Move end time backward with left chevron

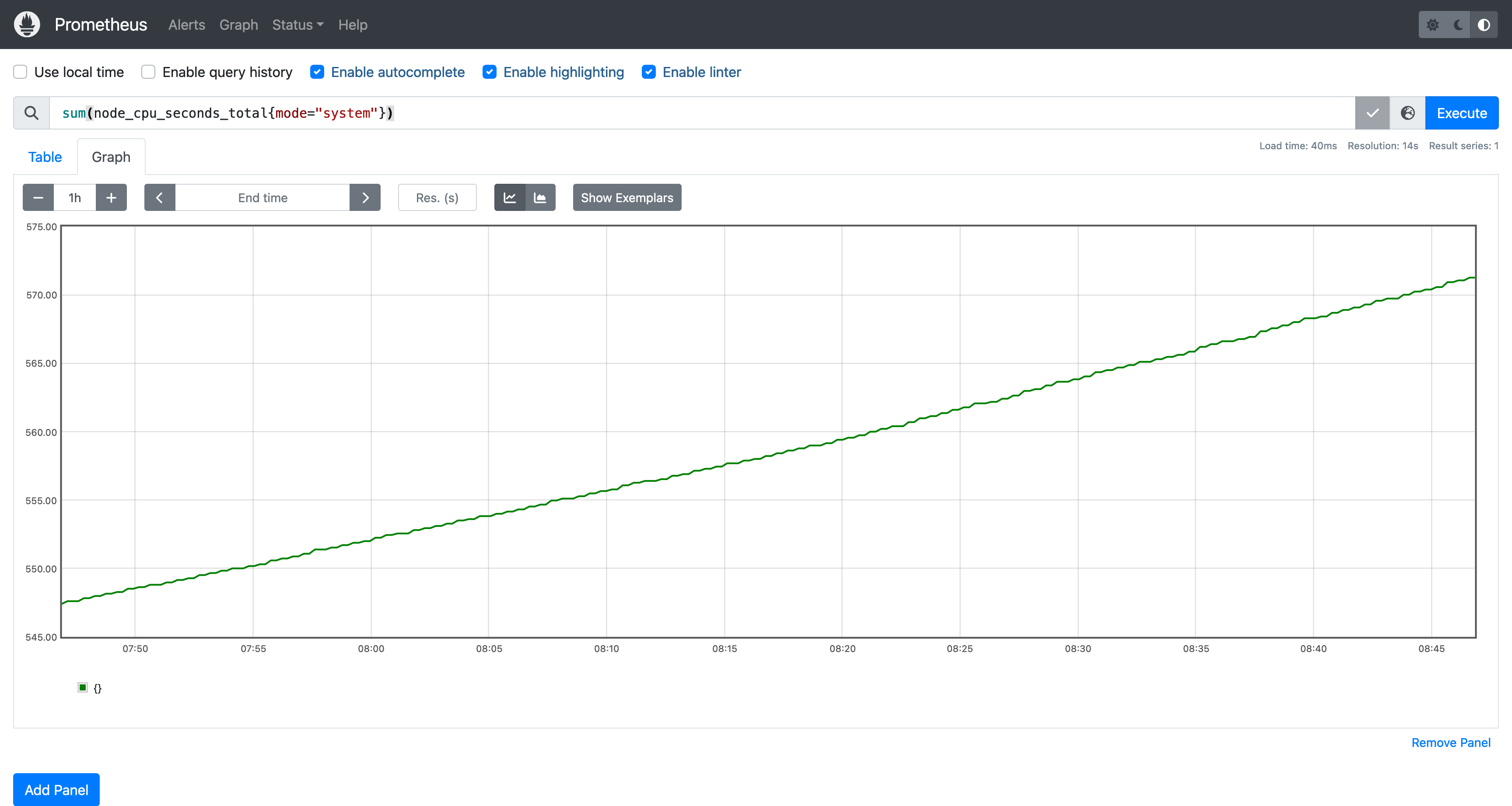(160, 197)
